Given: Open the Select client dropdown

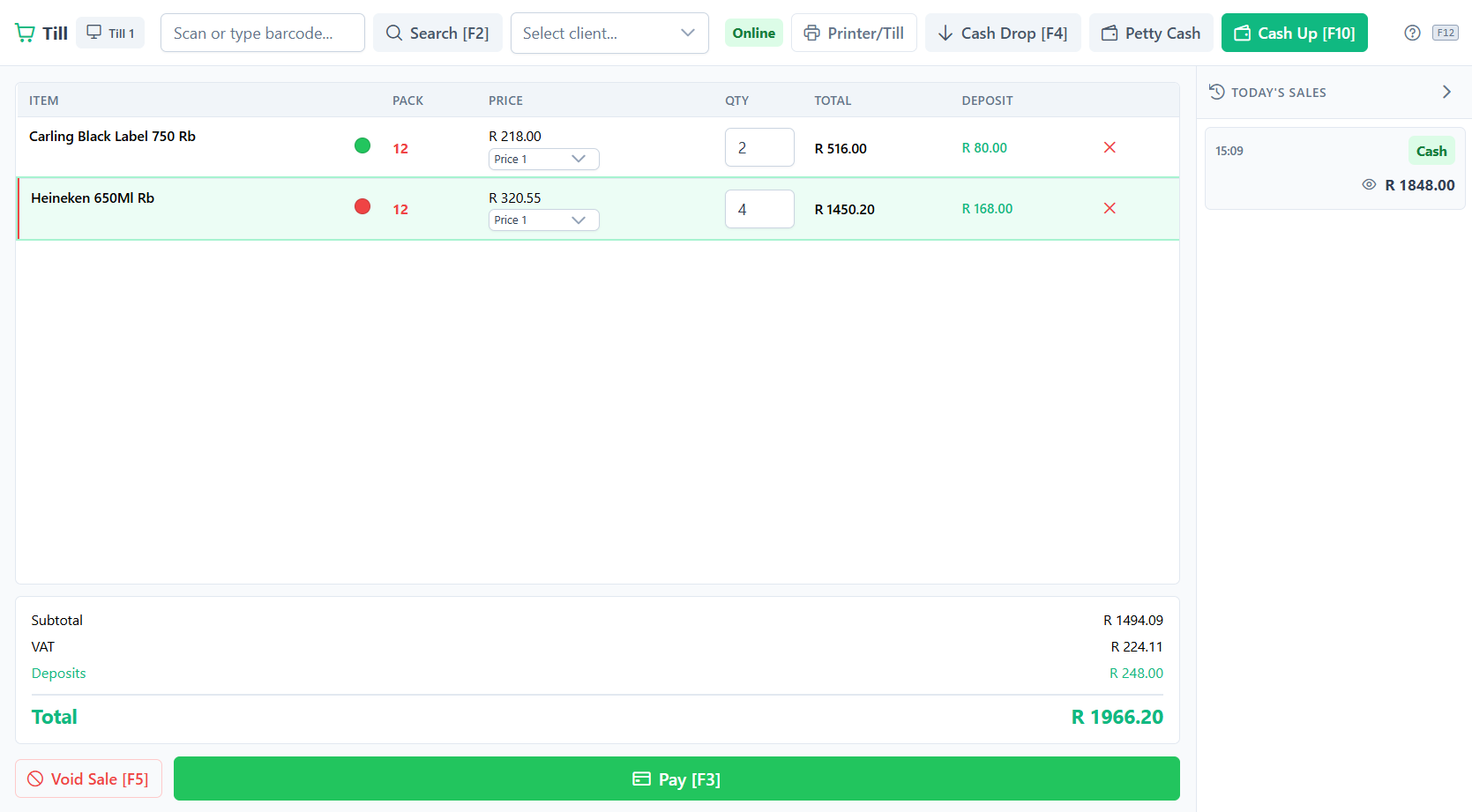Looking at the screenshot, I should (609, 34).
